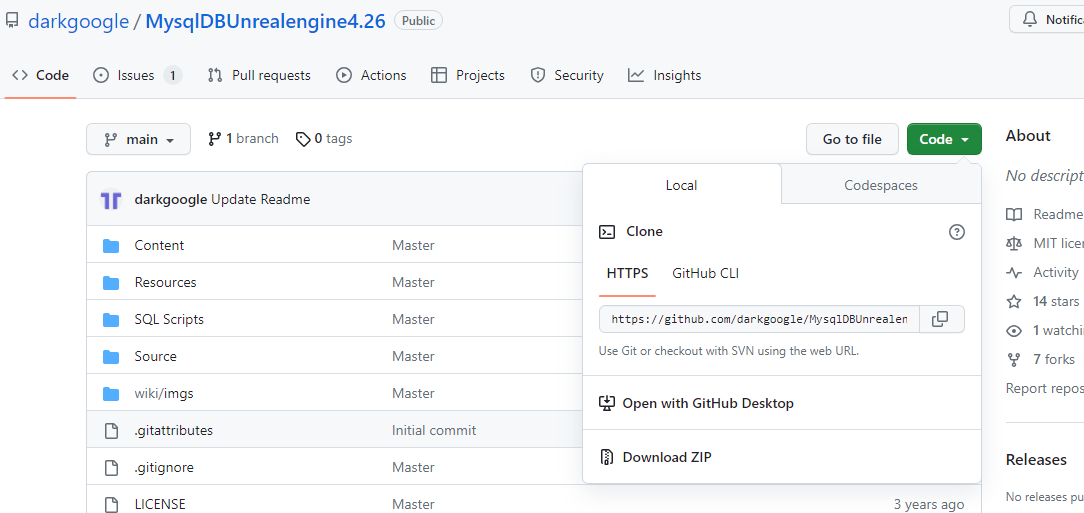1084x513 pixels.
Task: Open the Source folder name
Action: coord(156,356)
